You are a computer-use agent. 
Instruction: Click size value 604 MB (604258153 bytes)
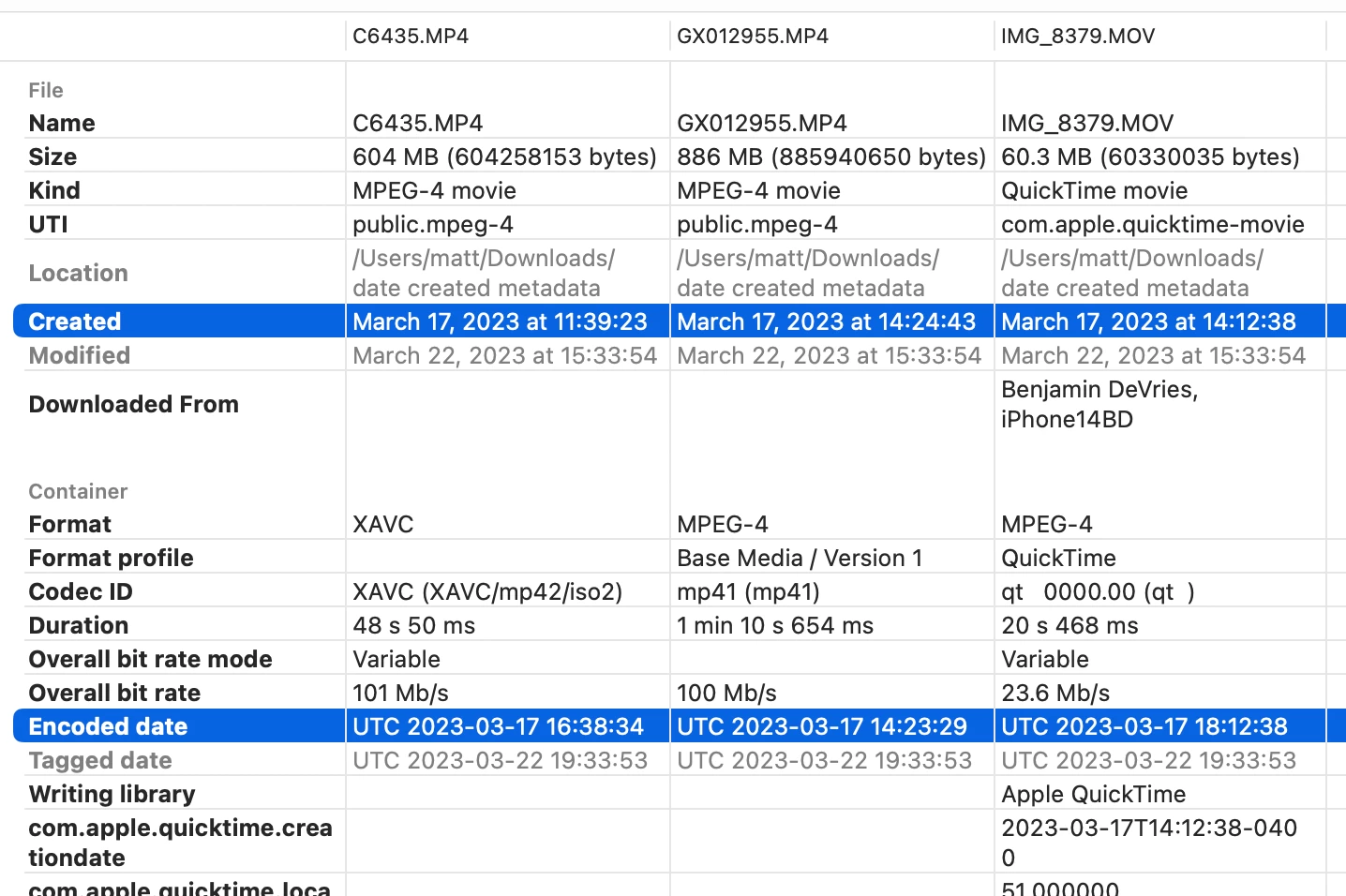504,157
